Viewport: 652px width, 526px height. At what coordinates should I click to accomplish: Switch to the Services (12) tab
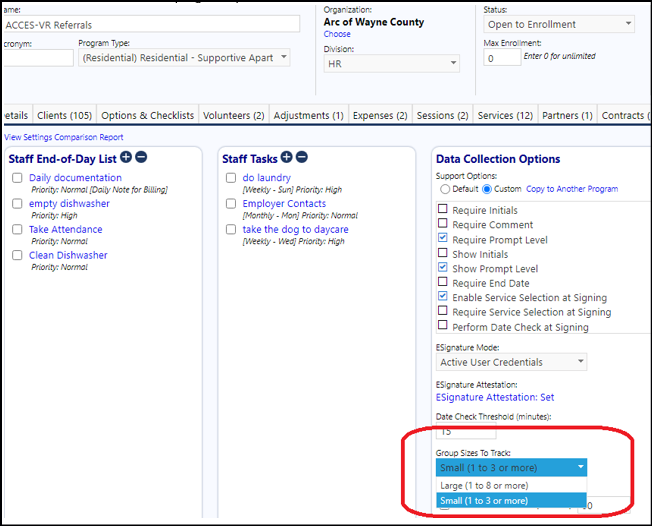pos(505,115)
